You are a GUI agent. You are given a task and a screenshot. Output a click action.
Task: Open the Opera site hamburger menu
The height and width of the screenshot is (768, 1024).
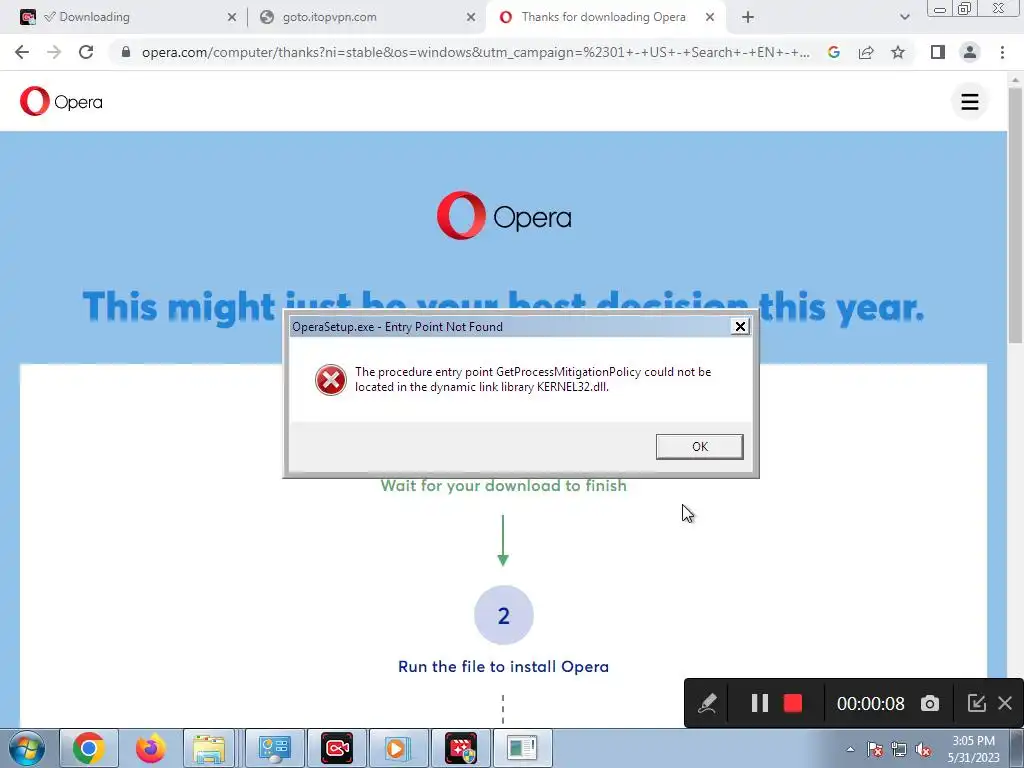click(x=970, y=101)
